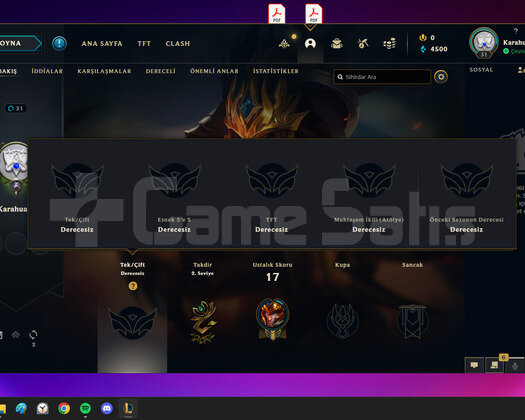Click League of Legends taskbar icon
The width and height of the screenshot is (525, 420).
128,408
